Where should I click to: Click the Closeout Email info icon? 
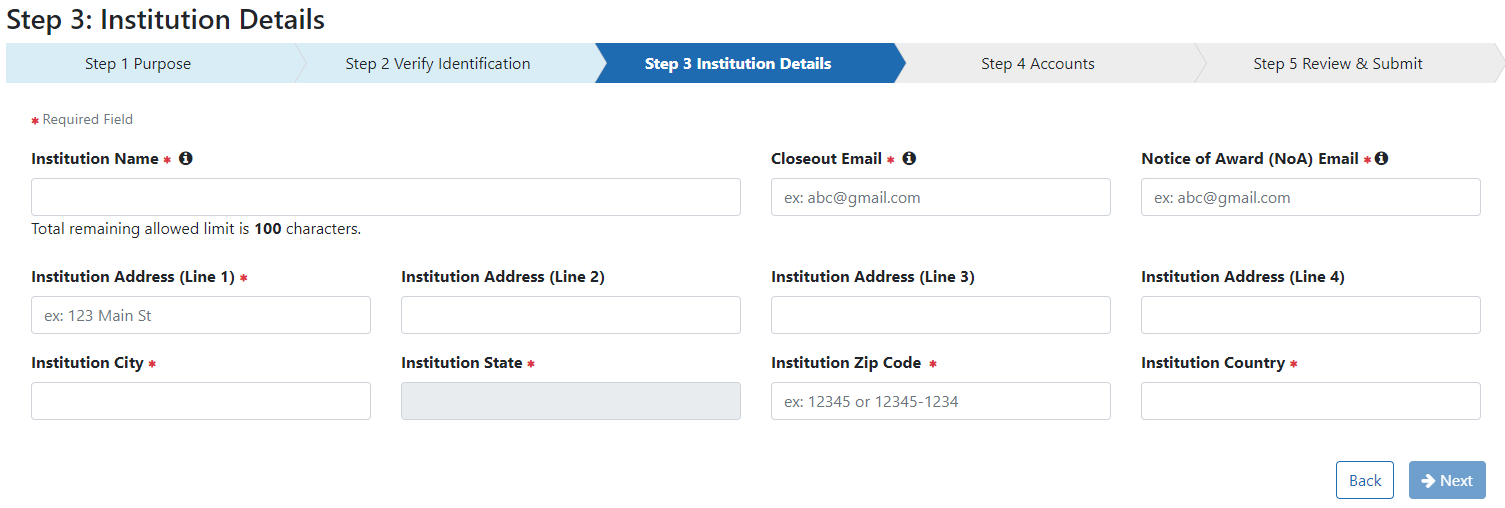pos(909,158)
